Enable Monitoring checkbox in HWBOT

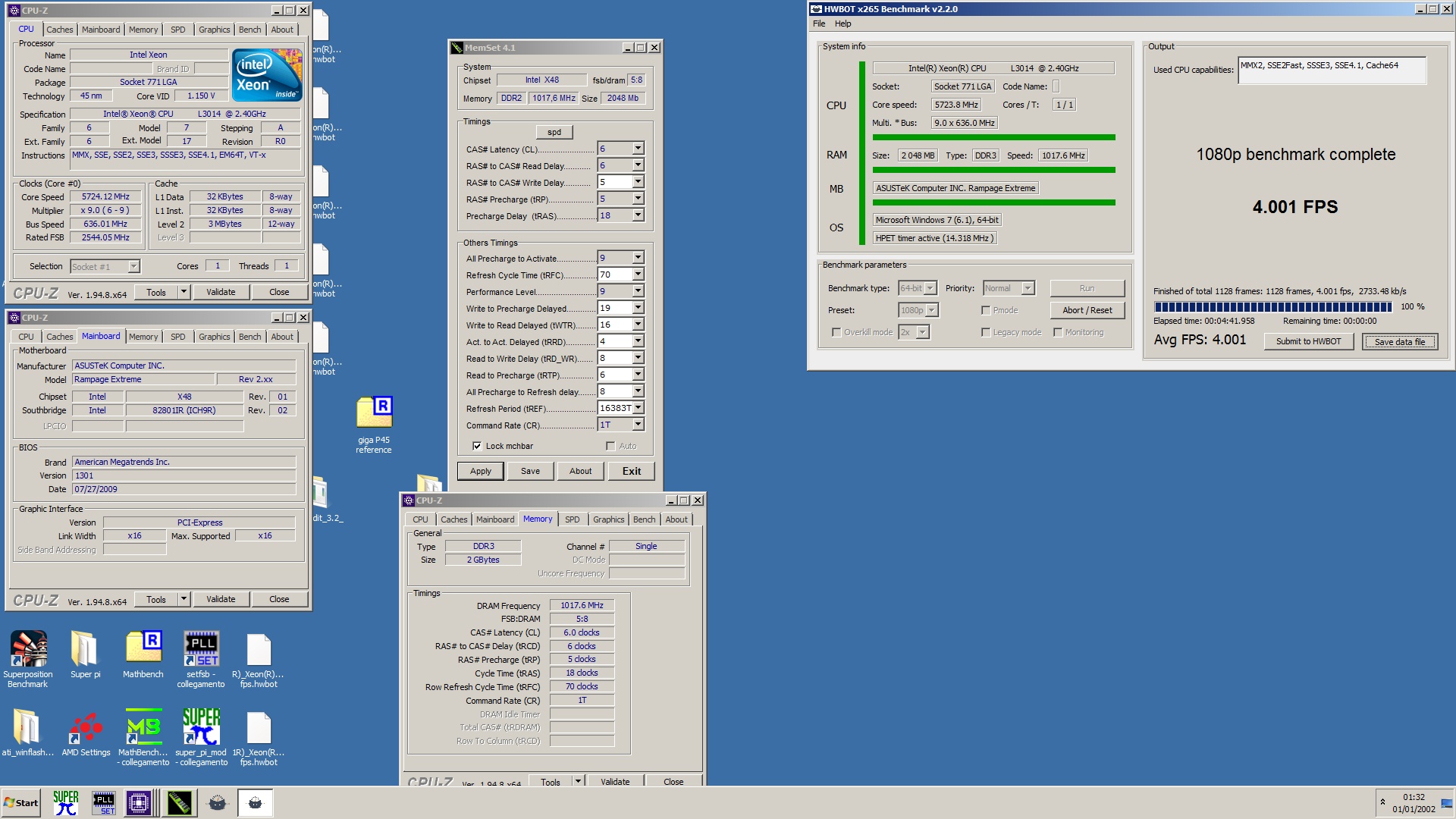pos(1058,332)
